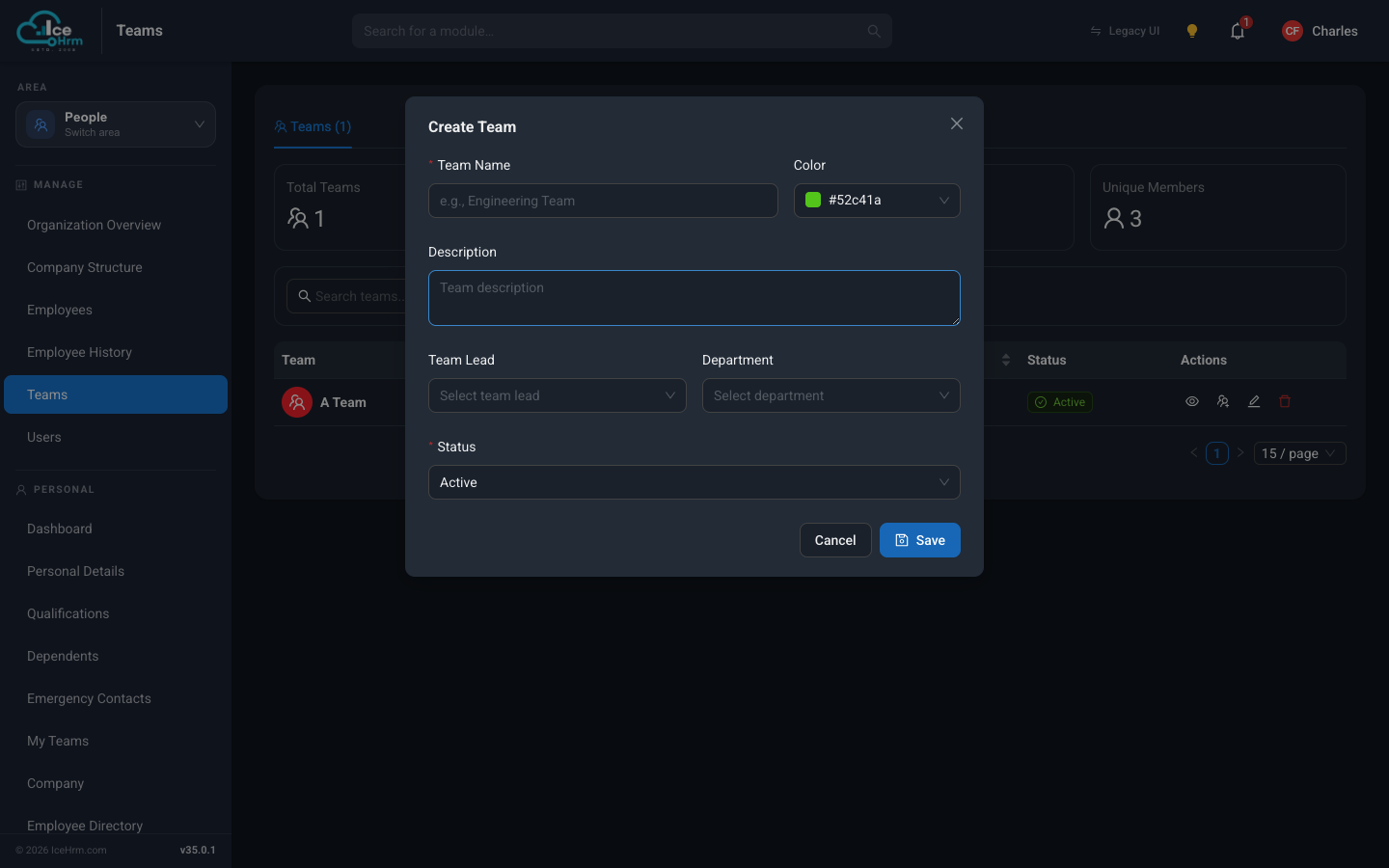
Task: Open A Team members icon
Action: [1223, 401]
